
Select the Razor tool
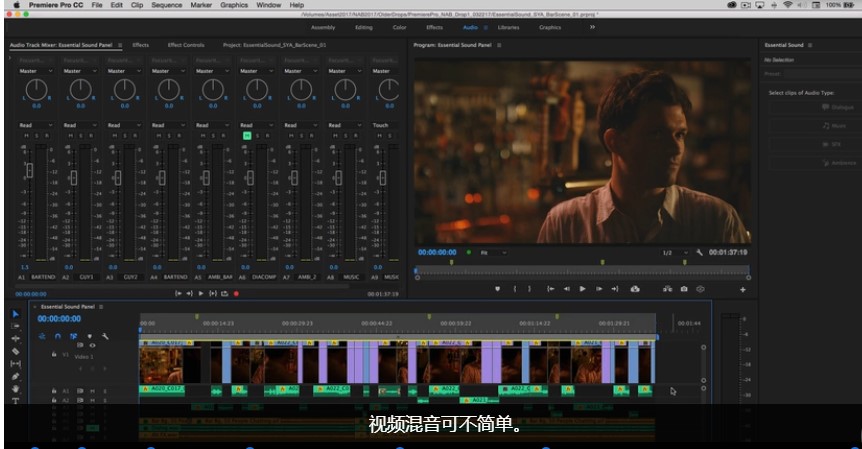click(15, 351)
